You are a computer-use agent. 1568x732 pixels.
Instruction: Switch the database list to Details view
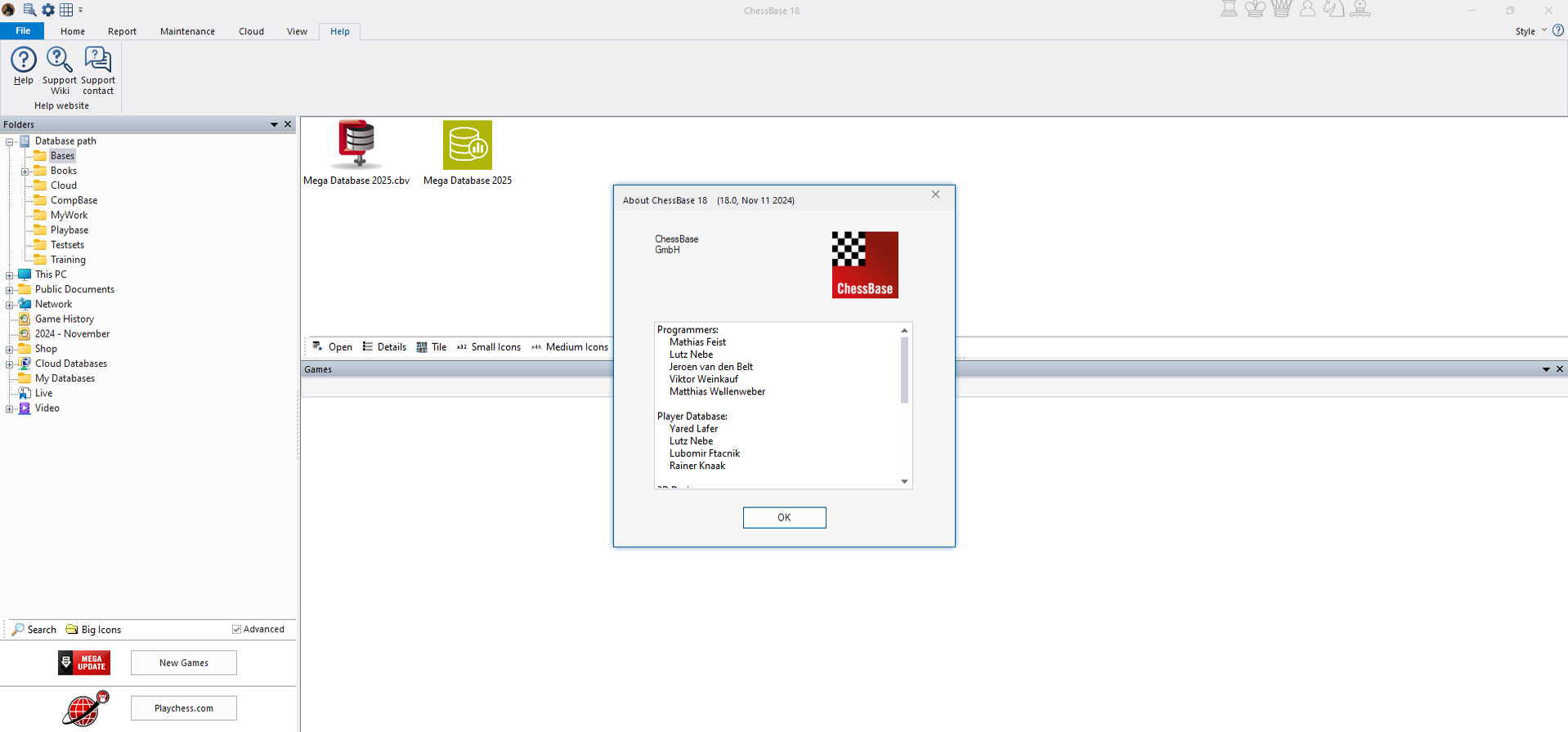click(x=384, y=347)
